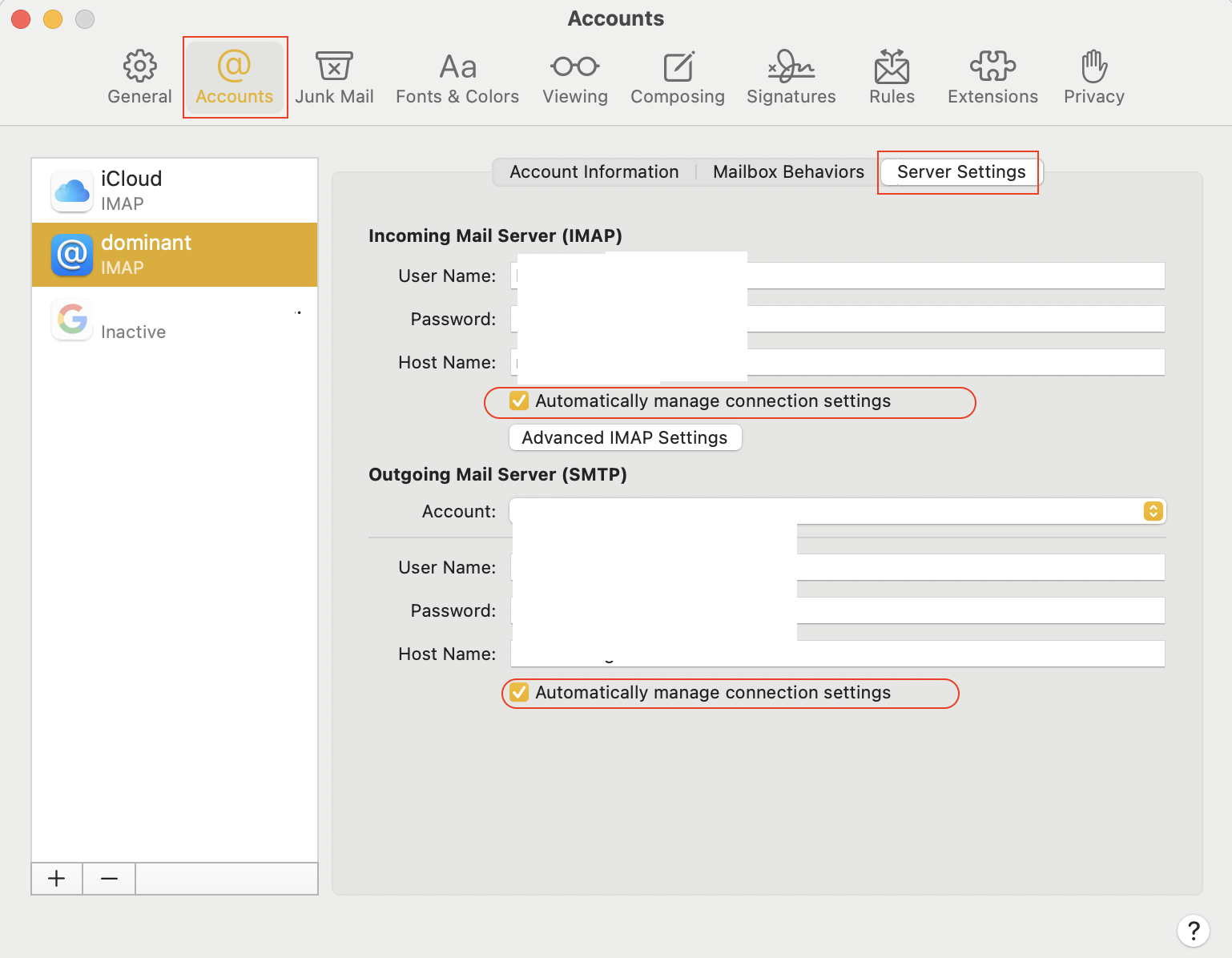Expand the outgoing SMTP Account dropdown

tap(838, 511)
